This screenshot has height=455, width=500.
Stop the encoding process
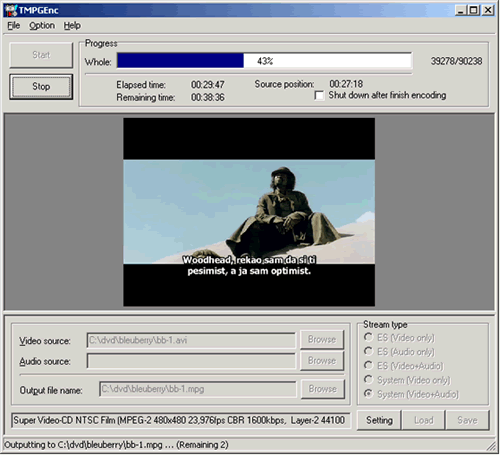click(x=41, y=87)
